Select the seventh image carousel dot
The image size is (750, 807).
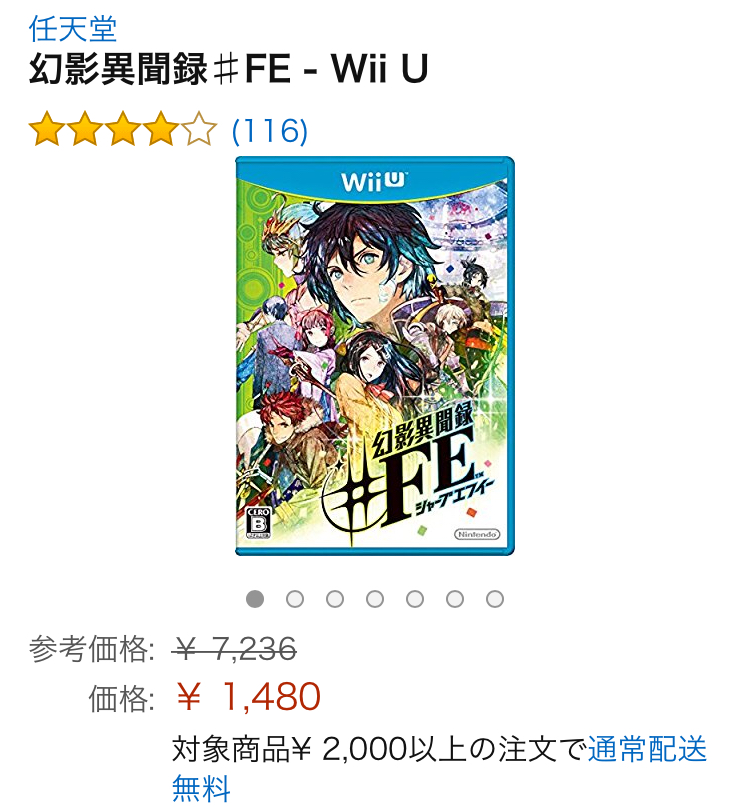(495, 599)
